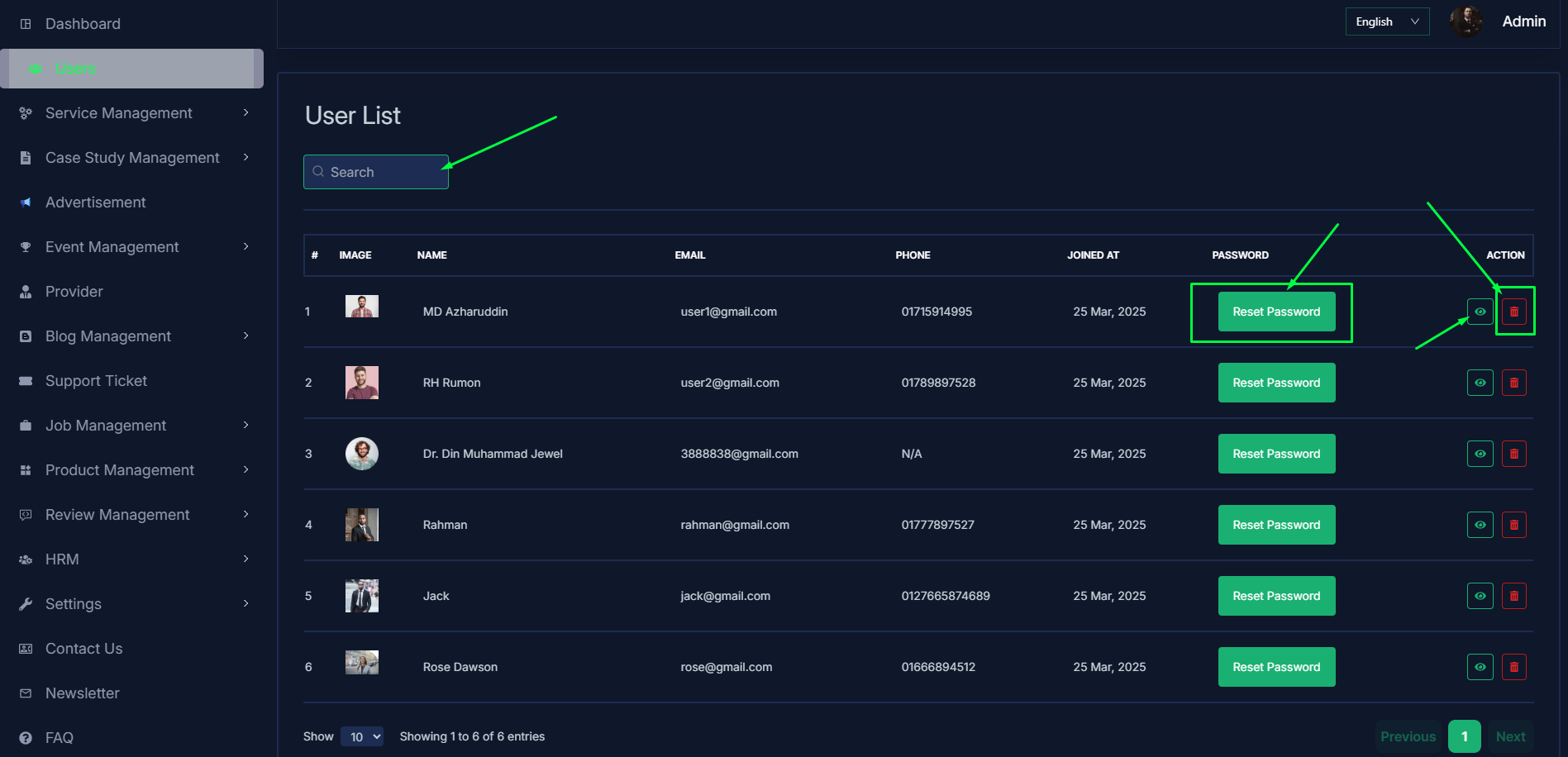Screen dimensions: 1568x757
Task: Click the Dashboard grid icon
Action: (x=26, y=24)
